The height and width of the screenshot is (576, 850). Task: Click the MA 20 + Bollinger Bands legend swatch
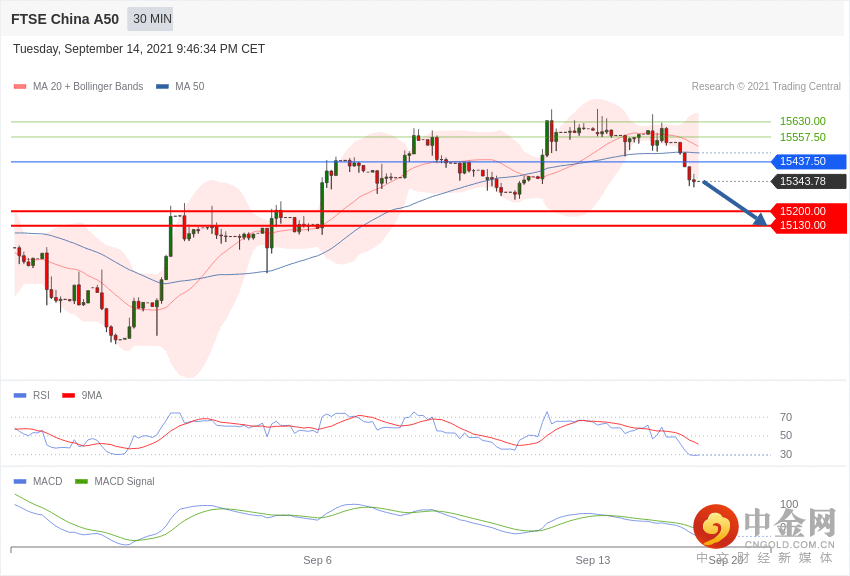tap(20, 86)
